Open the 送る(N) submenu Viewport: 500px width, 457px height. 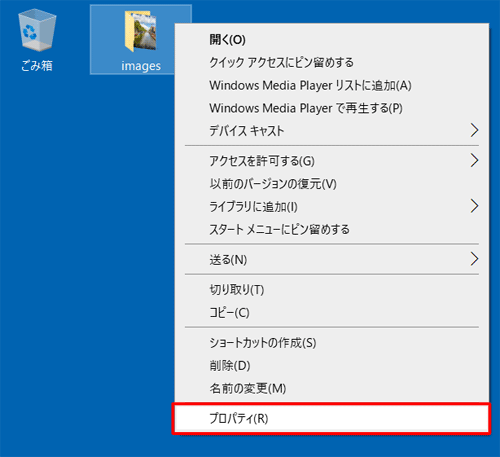click(332, 259)
